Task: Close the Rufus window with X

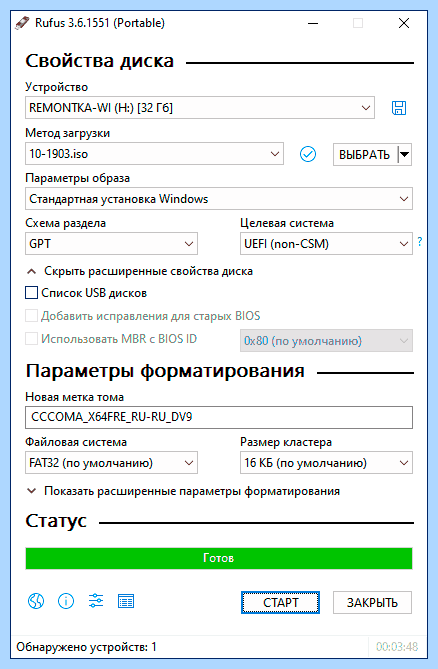Action: click(x=404, y=23)
